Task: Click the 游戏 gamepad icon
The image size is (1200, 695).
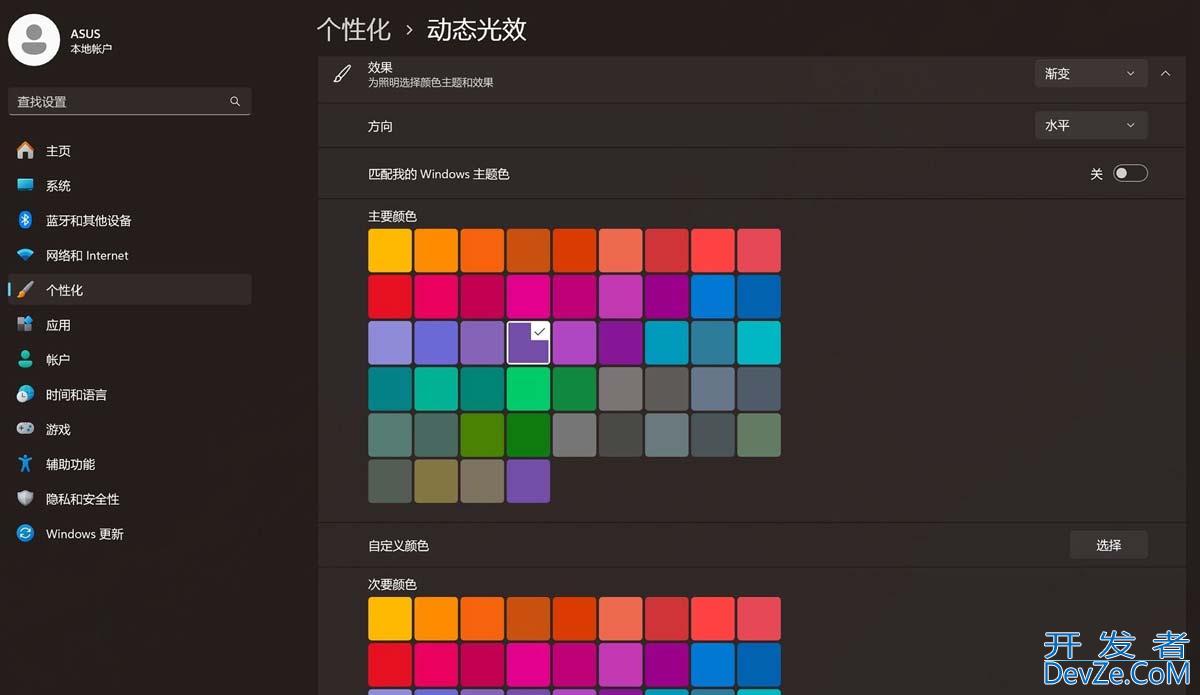Action: [26, 429]
